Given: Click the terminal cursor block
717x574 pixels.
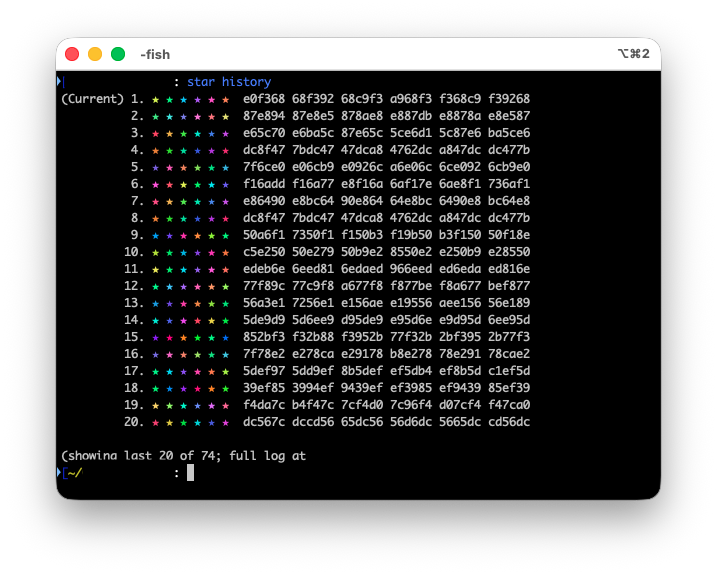Looking at the screenshot, I should [x=190, y=472].
